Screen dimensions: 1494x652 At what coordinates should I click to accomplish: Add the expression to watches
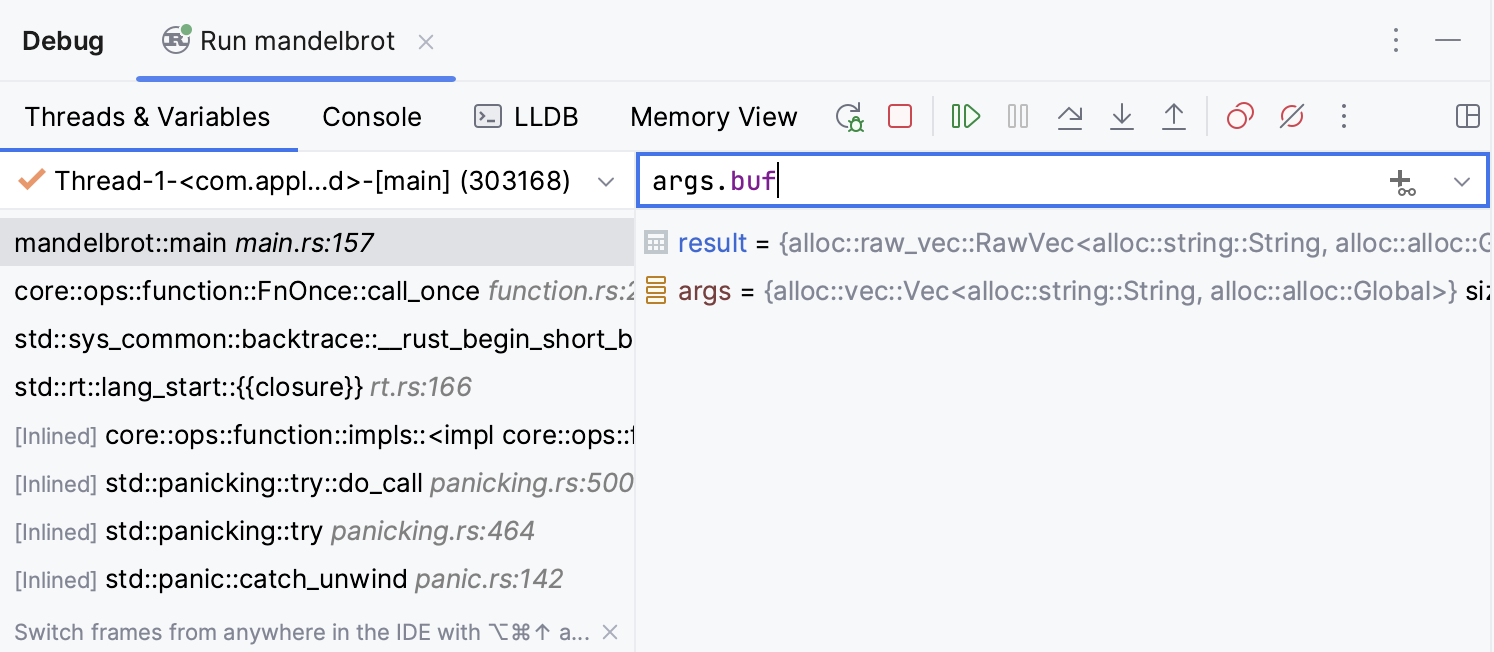1402,182
